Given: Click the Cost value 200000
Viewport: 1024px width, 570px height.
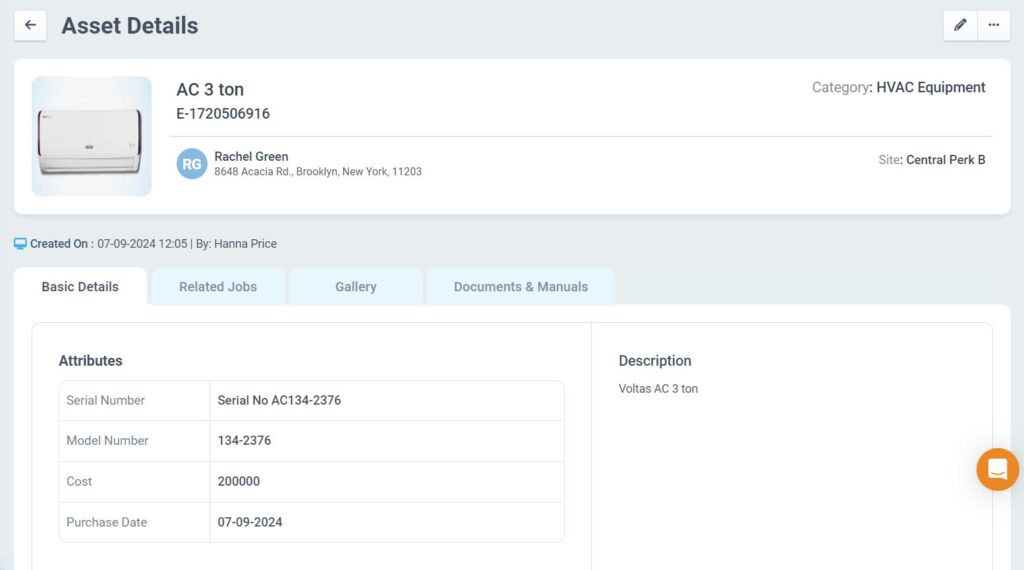Looking at the screenshot, I should pyautogui.click(x=238, y=481).
